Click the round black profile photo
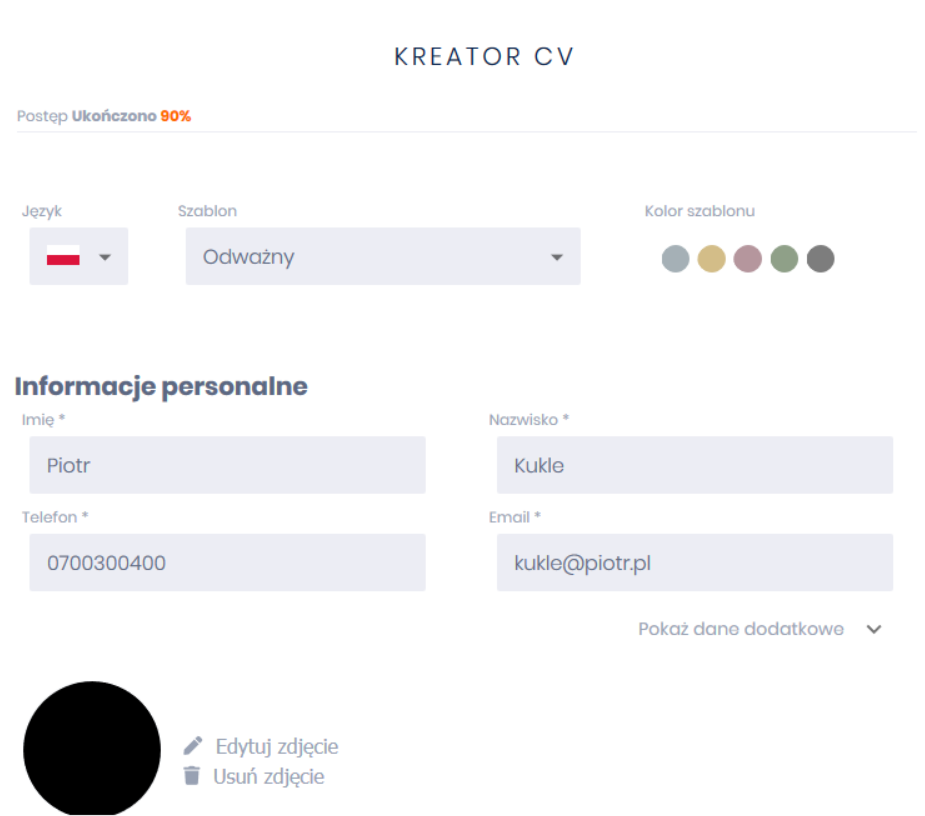The height and width of the screenshot is (816, 925). point(92,748)
